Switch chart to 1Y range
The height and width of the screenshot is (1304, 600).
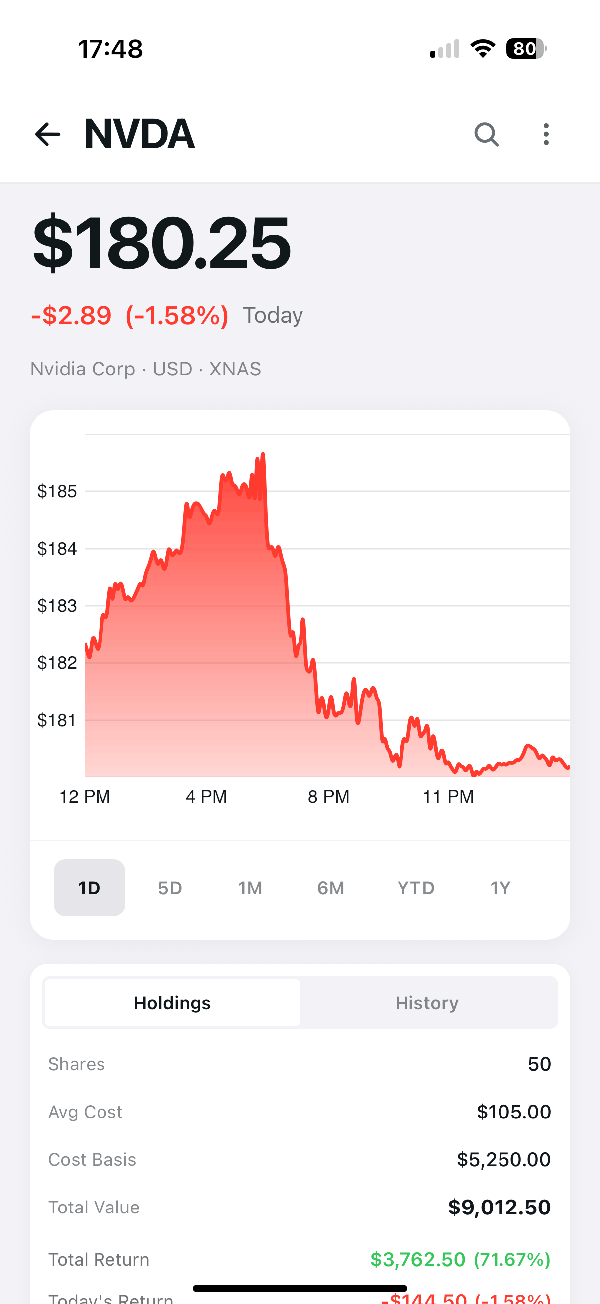500,887
